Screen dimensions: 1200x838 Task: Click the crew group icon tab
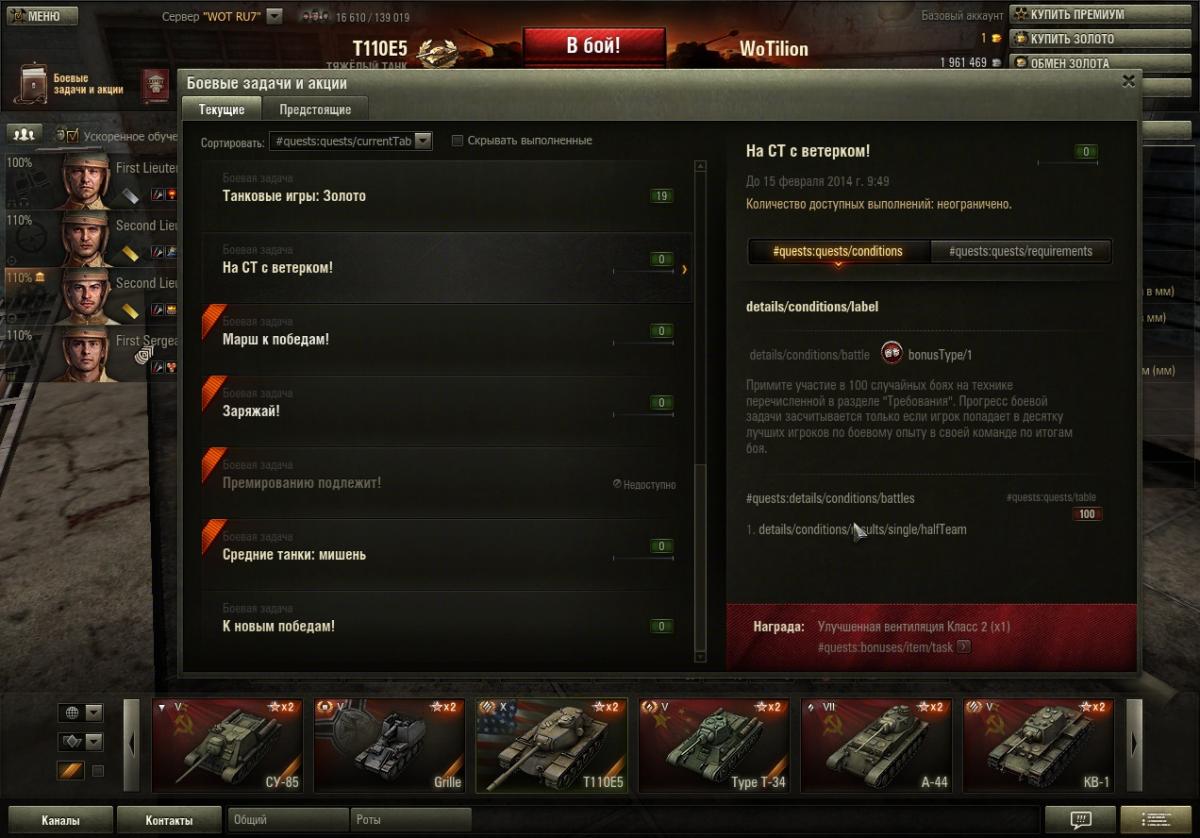pos(24,134)
